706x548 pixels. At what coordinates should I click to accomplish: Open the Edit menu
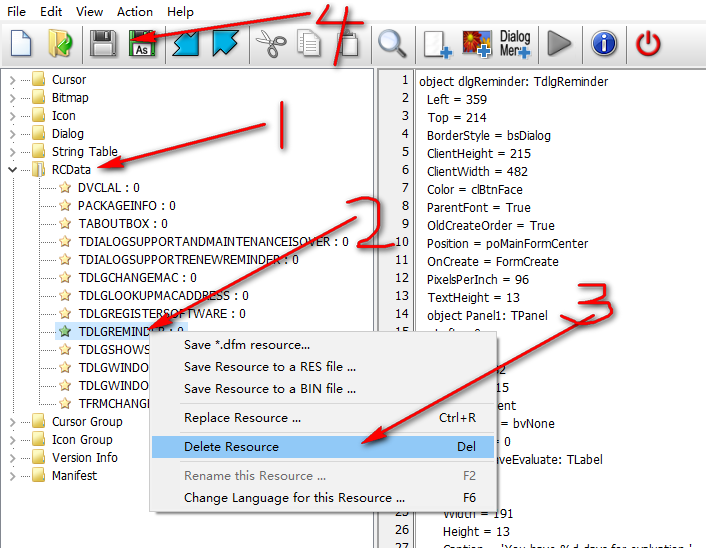[x=51, y=12]
